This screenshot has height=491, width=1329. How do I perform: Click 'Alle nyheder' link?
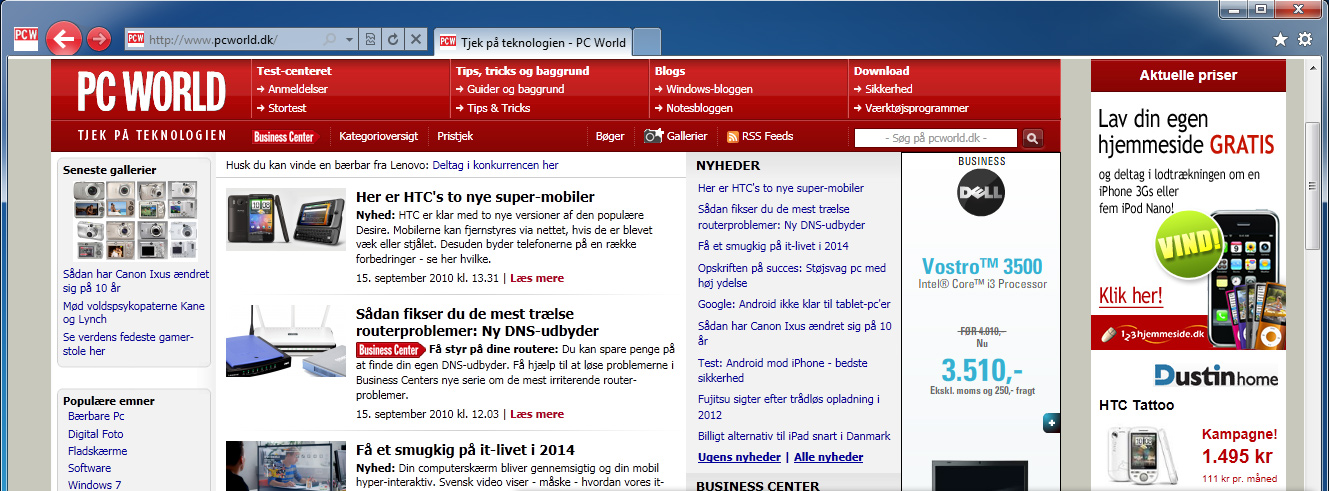pyautogui.click(x=828, y=457)
